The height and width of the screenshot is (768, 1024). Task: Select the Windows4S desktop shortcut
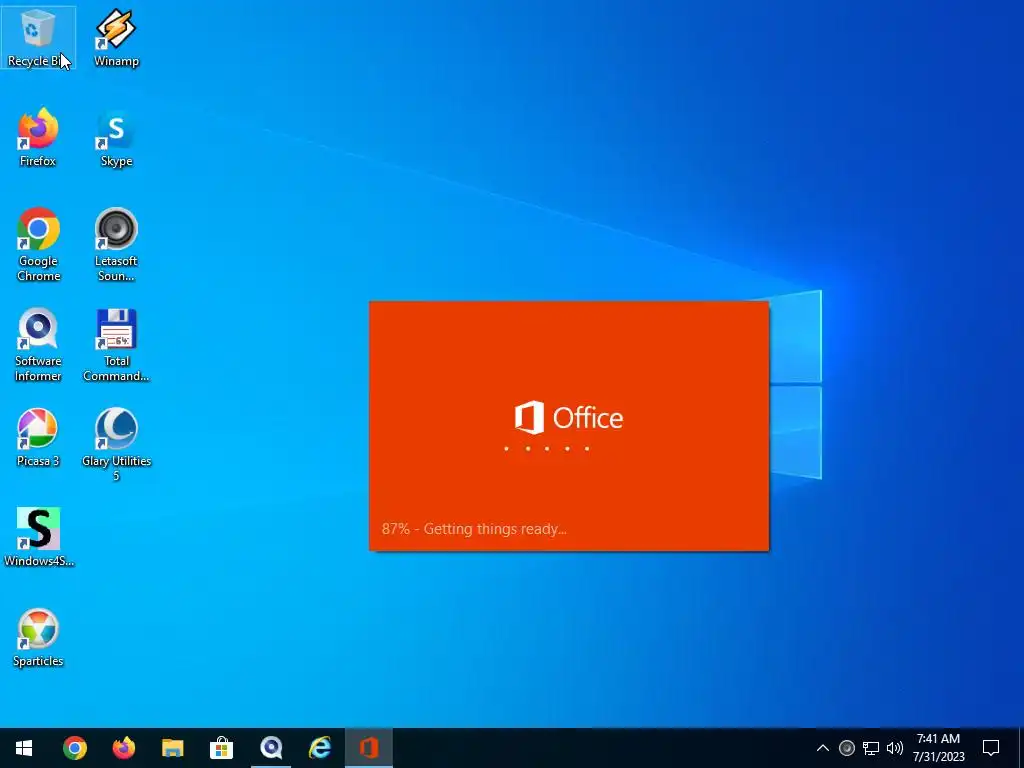[x=39, y=537]
